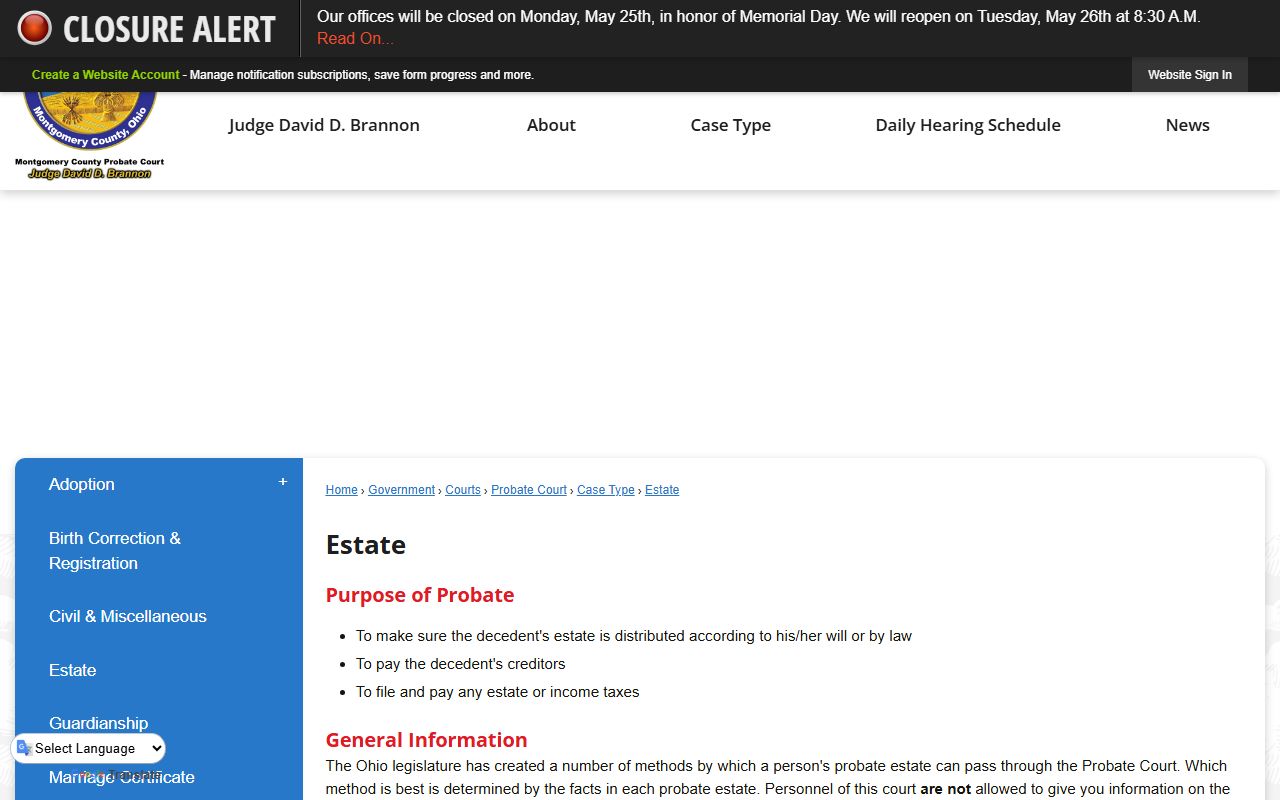Click the Estate page heading

366,545
